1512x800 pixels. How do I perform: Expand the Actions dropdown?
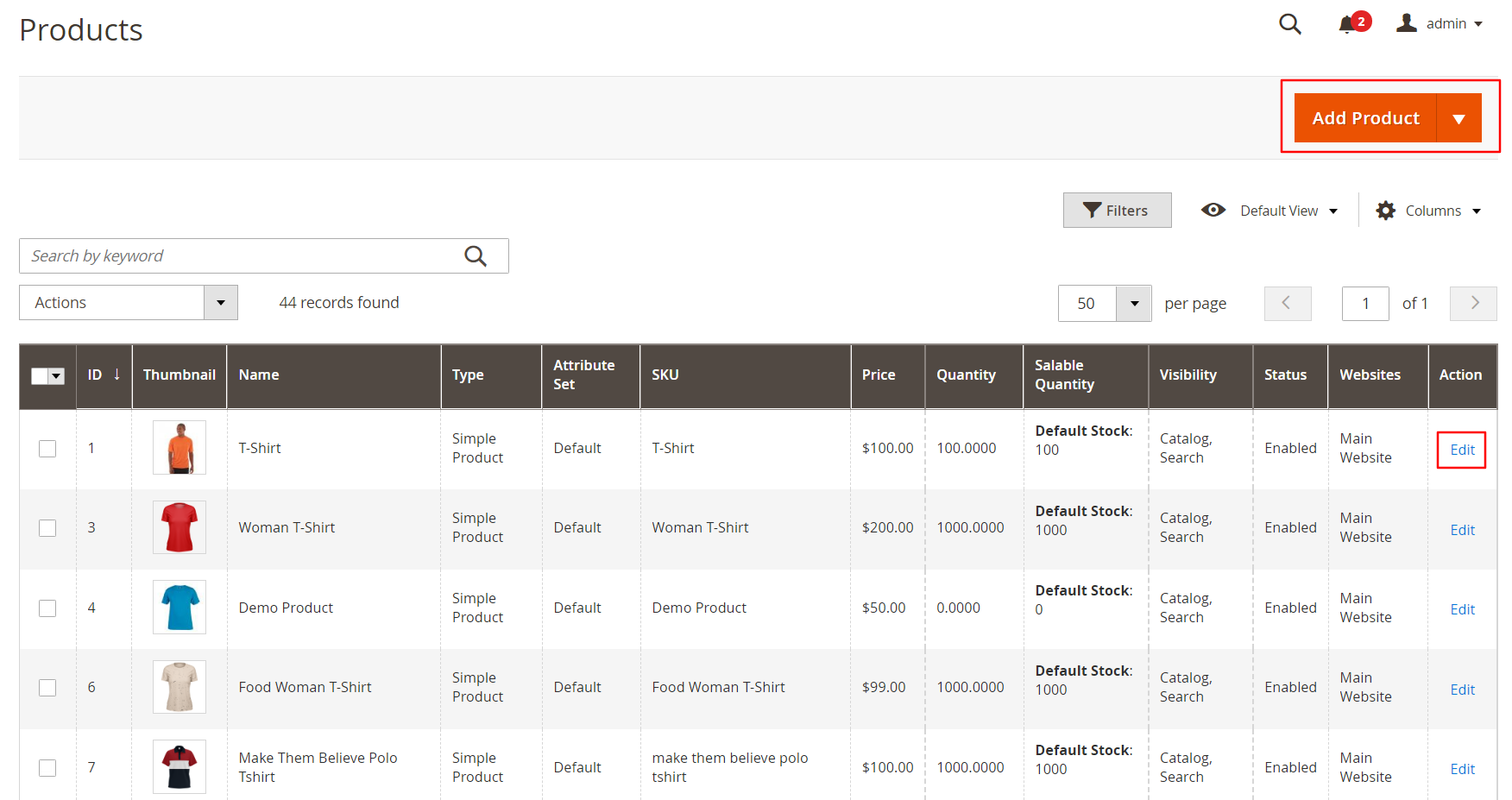coord(220,303)
